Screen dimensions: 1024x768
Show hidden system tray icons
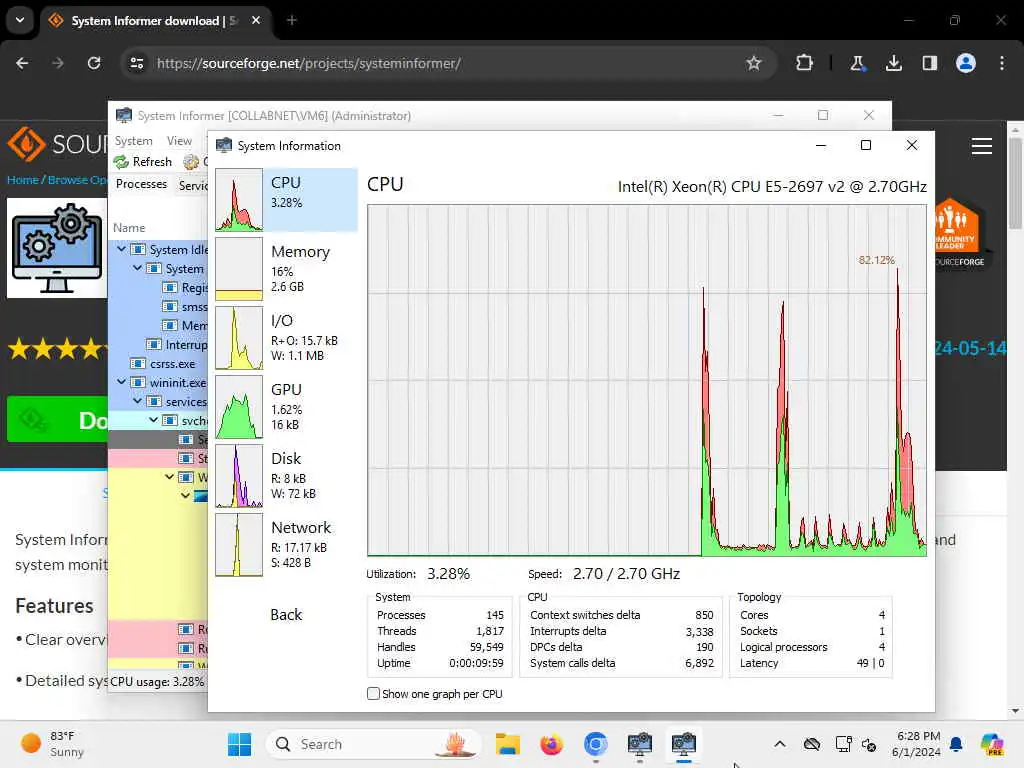click(780, 744)
